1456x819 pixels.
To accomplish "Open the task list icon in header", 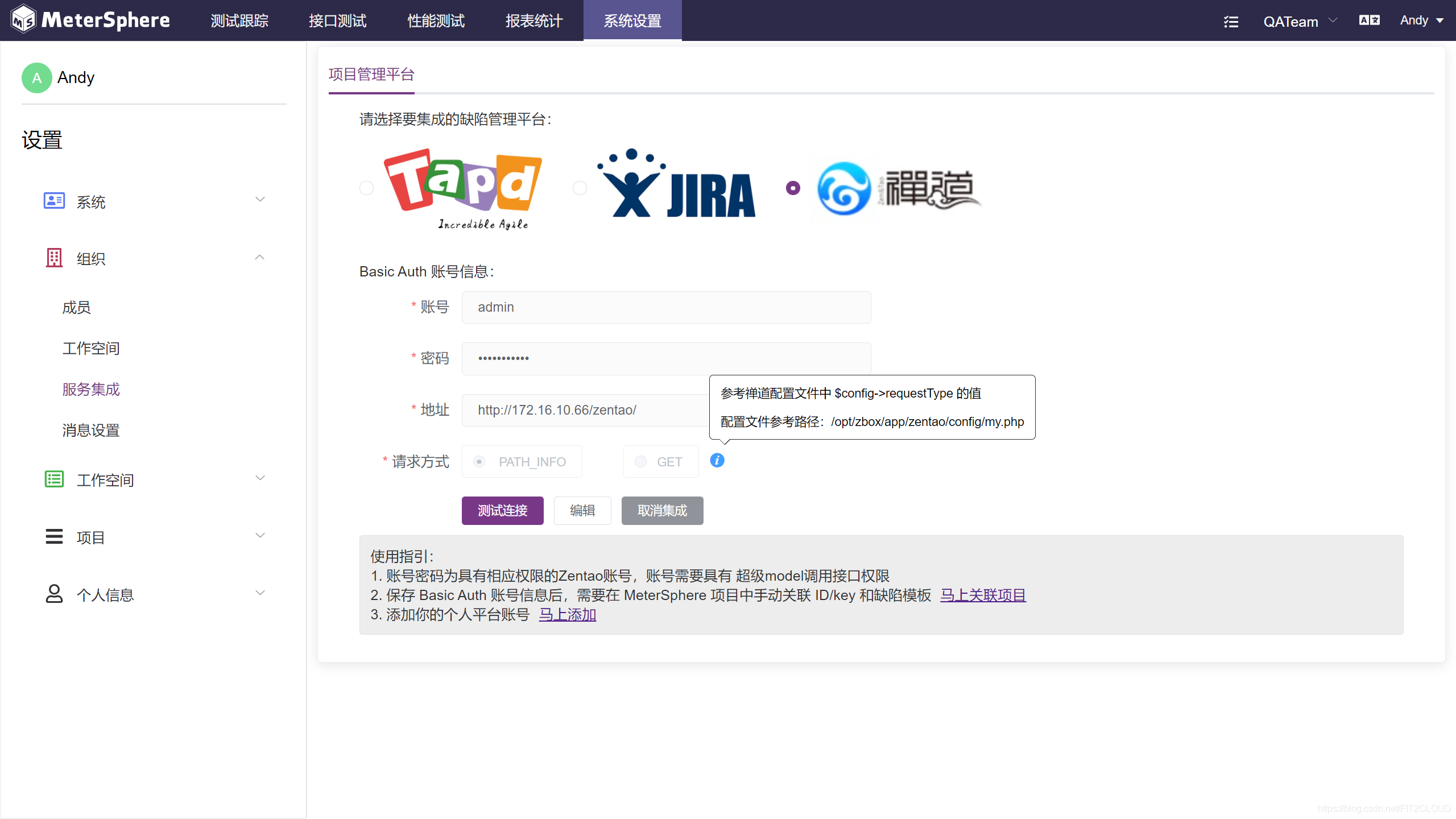I will [x=1231, y=22].
